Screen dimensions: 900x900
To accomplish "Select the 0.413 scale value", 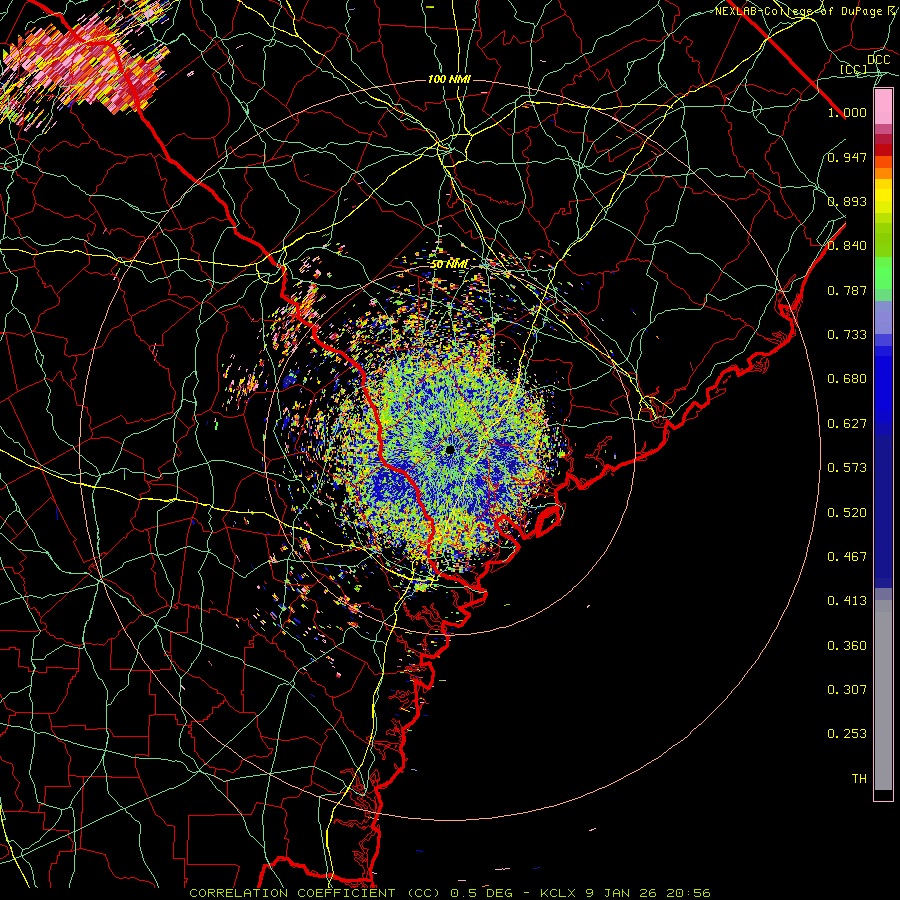I will click(x=847, y=601).
